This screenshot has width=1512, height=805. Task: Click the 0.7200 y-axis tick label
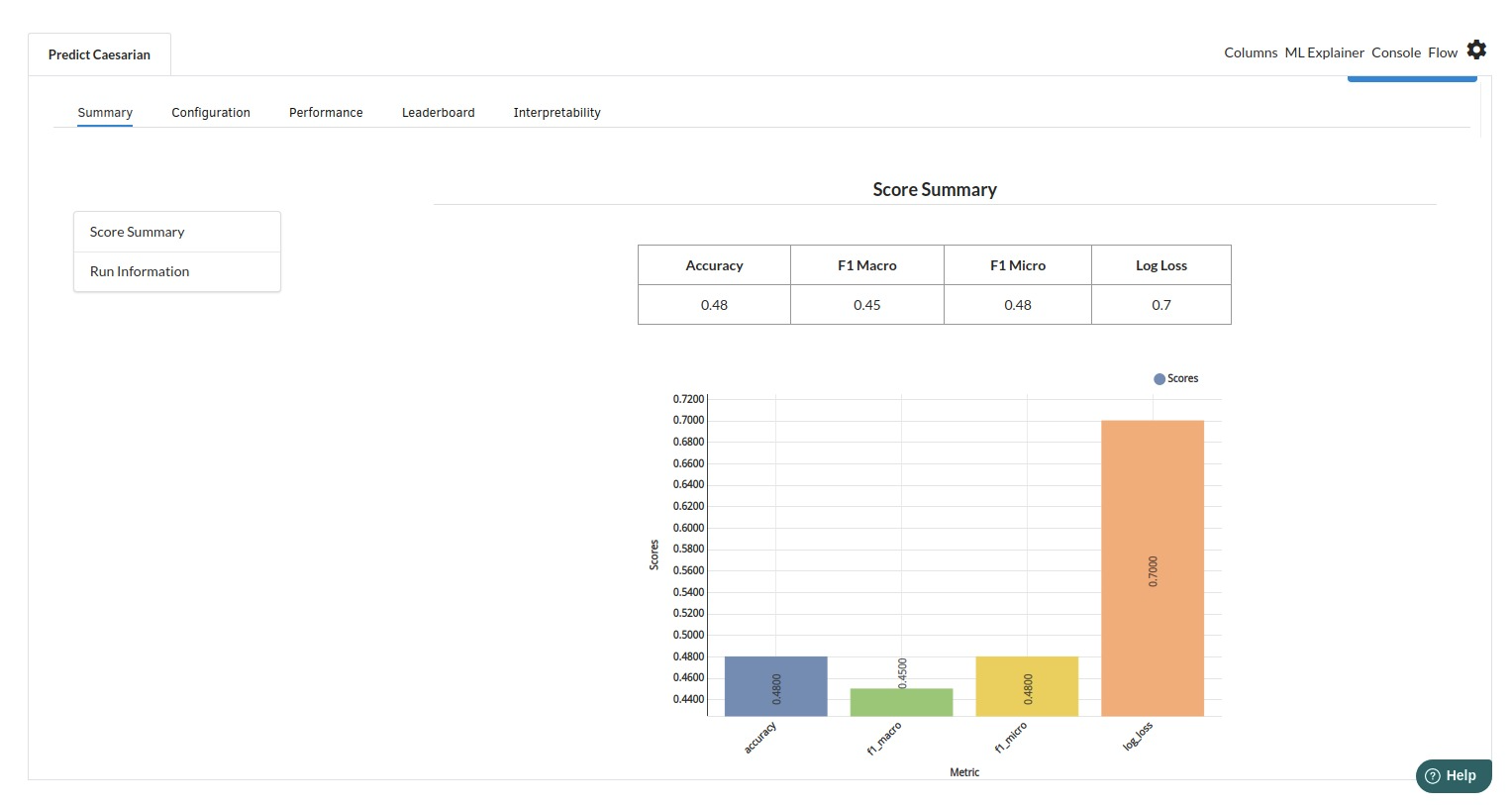point(689,399)
